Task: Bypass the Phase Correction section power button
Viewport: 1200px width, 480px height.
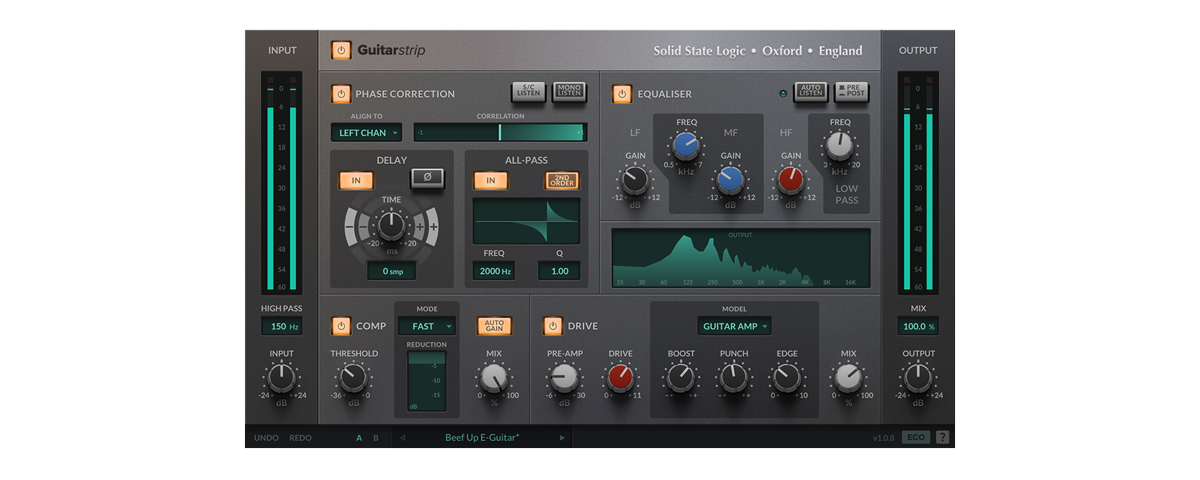Action: coord(341,94)
